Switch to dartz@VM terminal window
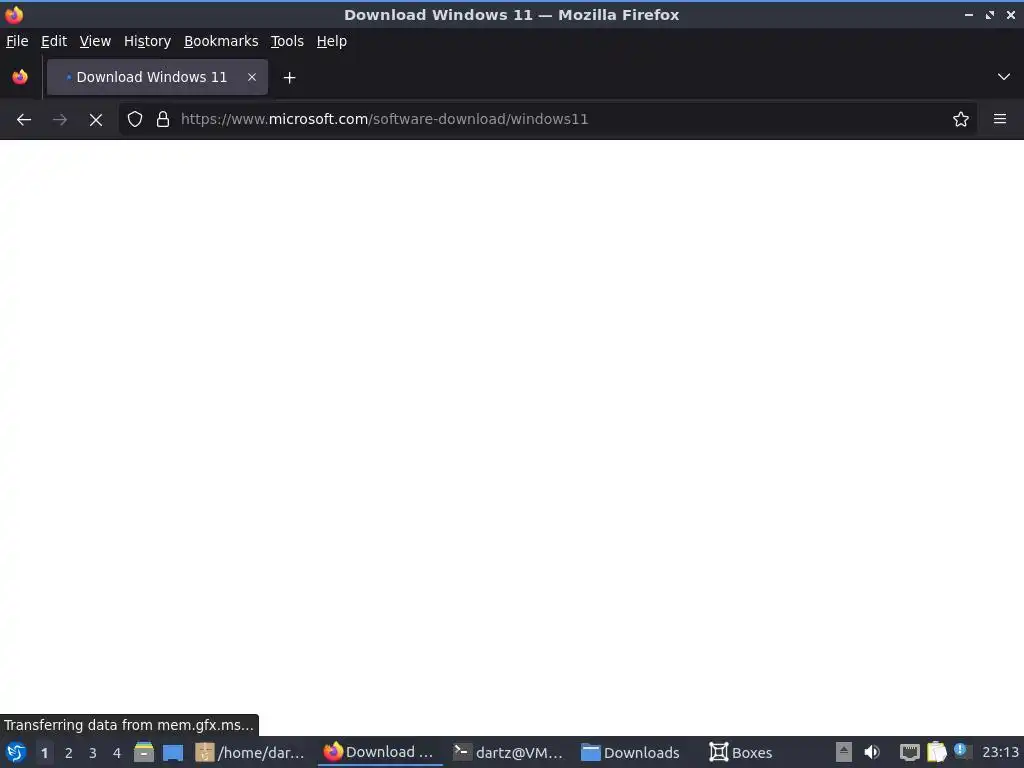This screenshot has height=768, width=1024. (509, 752)
